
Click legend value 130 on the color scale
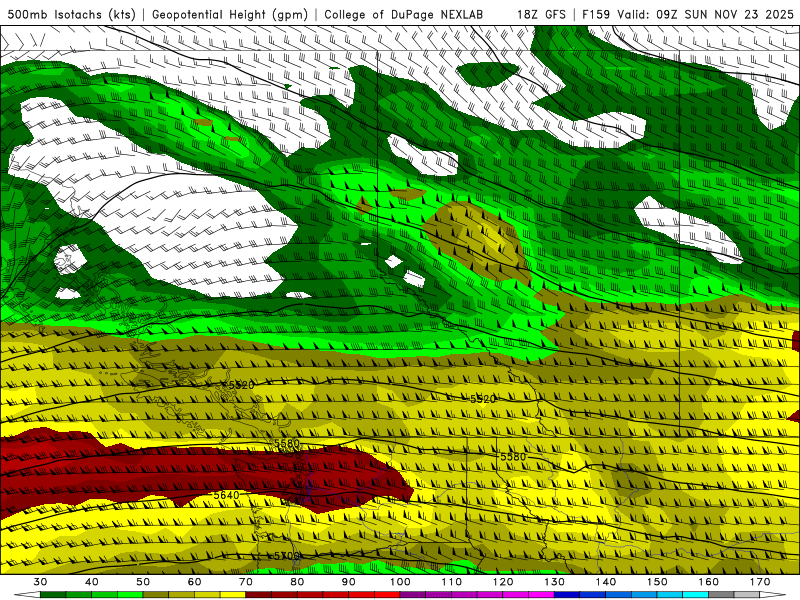pyautogui.click(x=555, y=582)
